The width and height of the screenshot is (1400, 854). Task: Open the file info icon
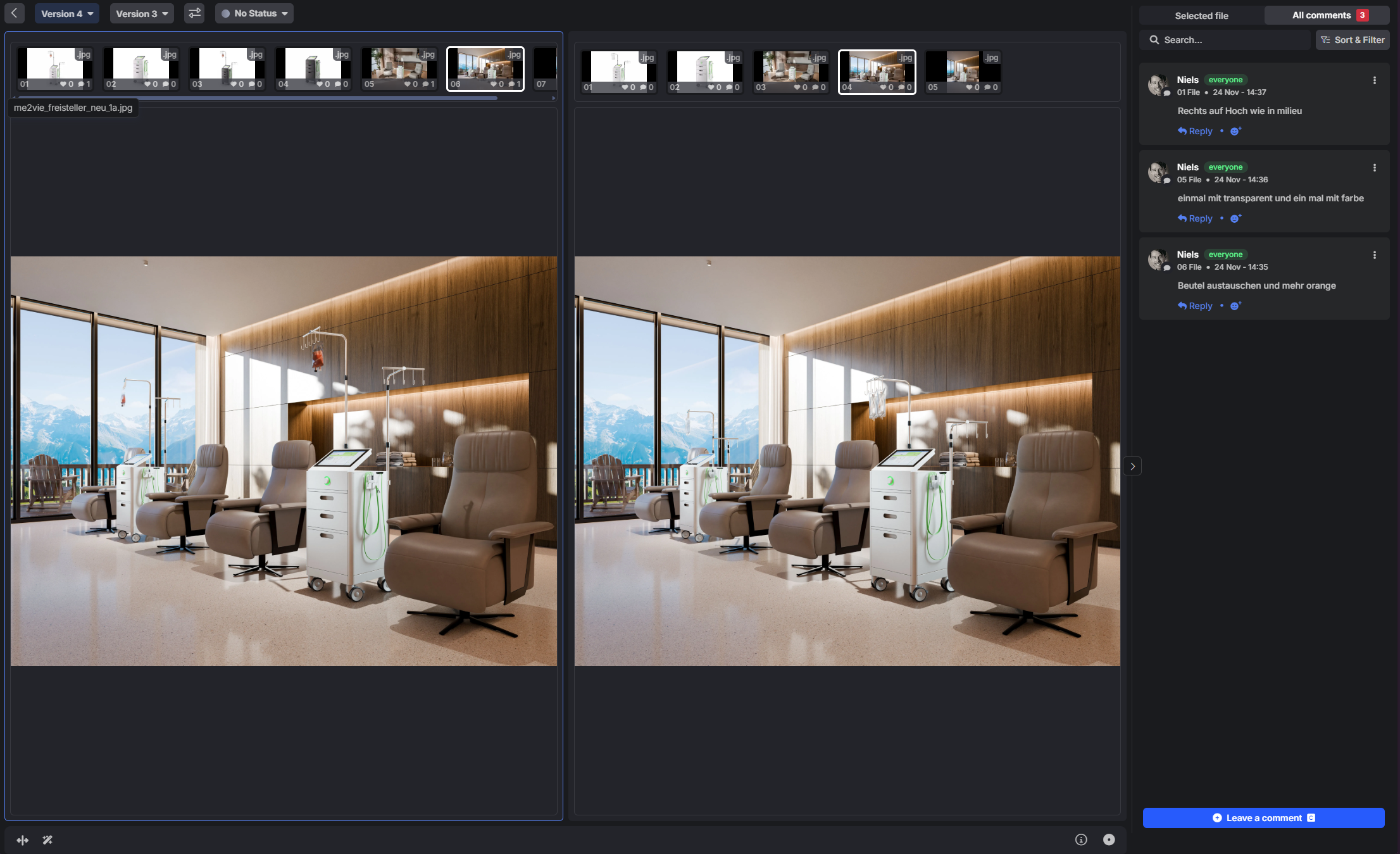pos(1081,839)
